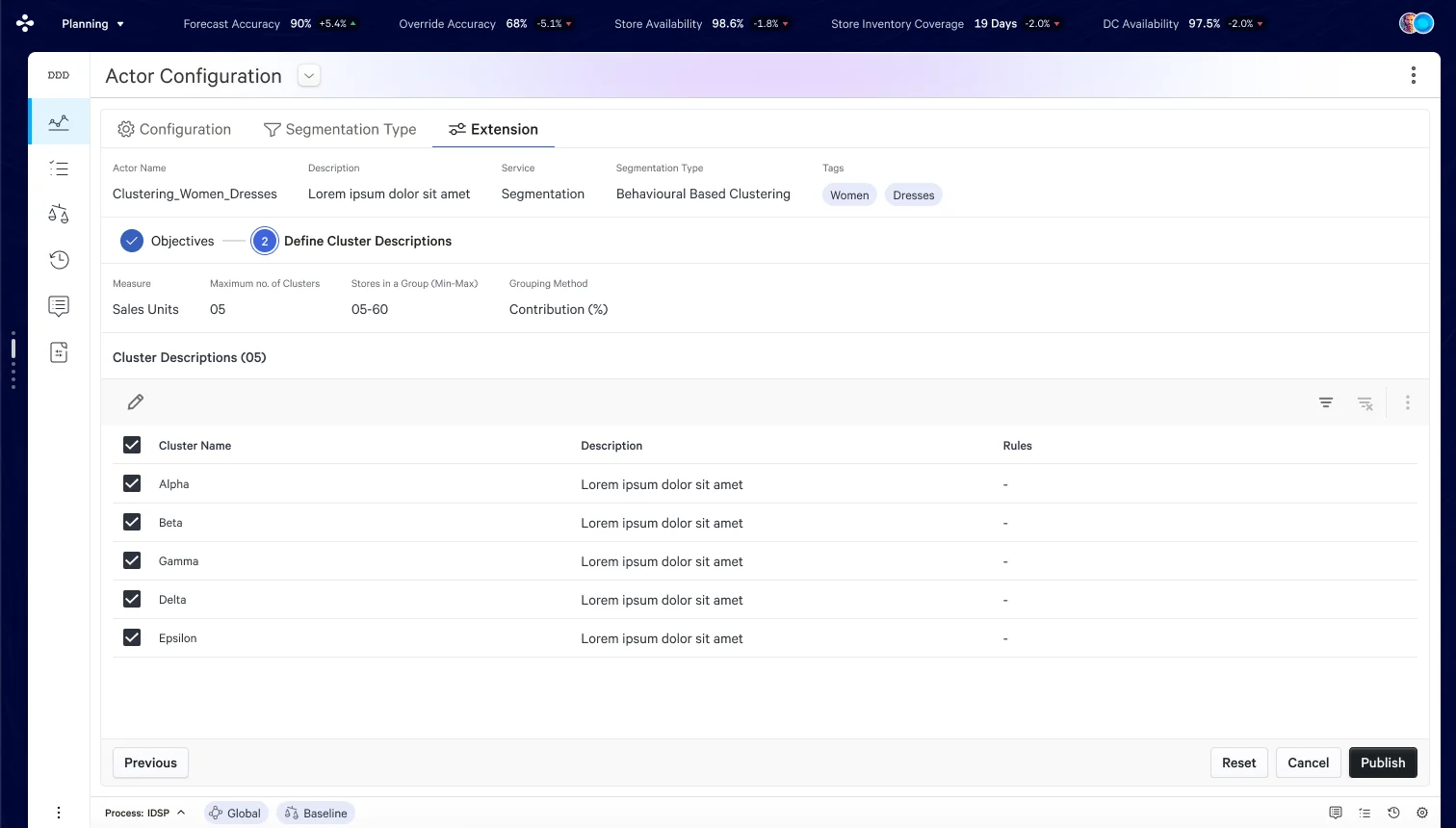Open the task list sidebar icon

[59, 168]
